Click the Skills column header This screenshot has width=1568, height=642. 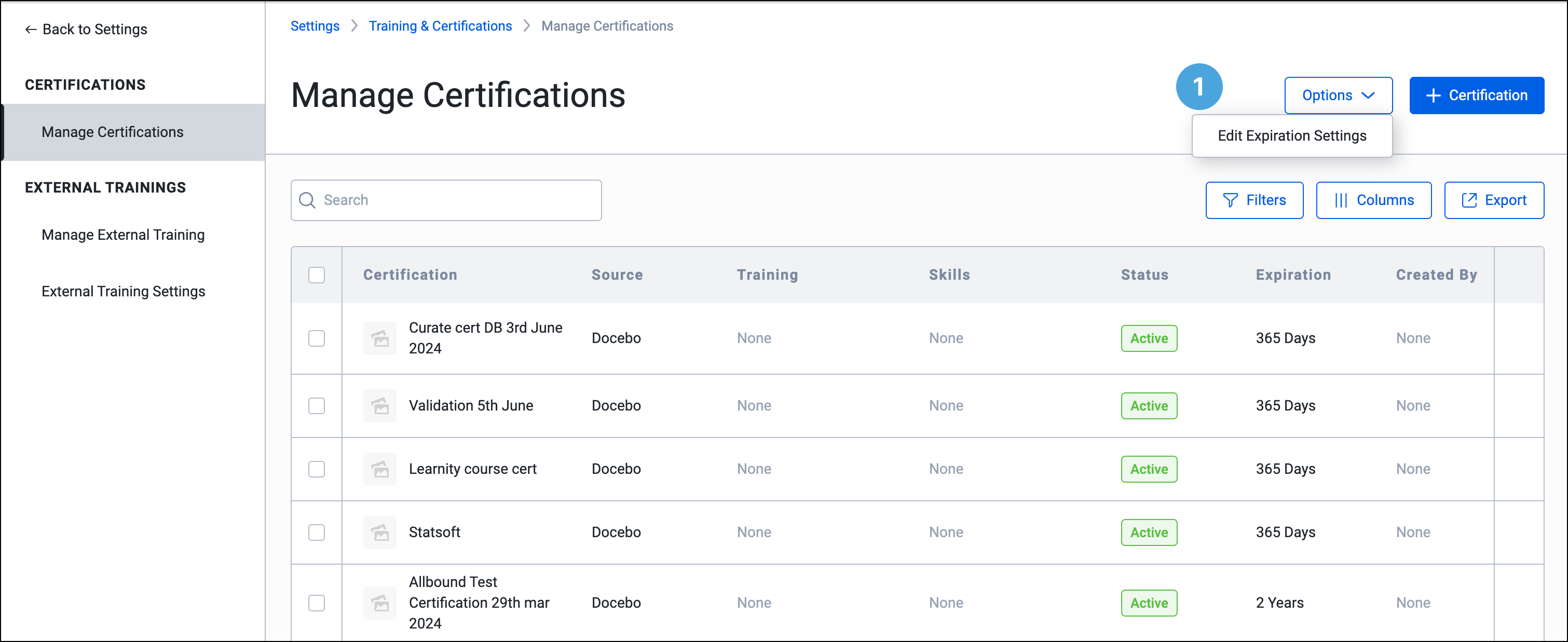click(949, 275)
